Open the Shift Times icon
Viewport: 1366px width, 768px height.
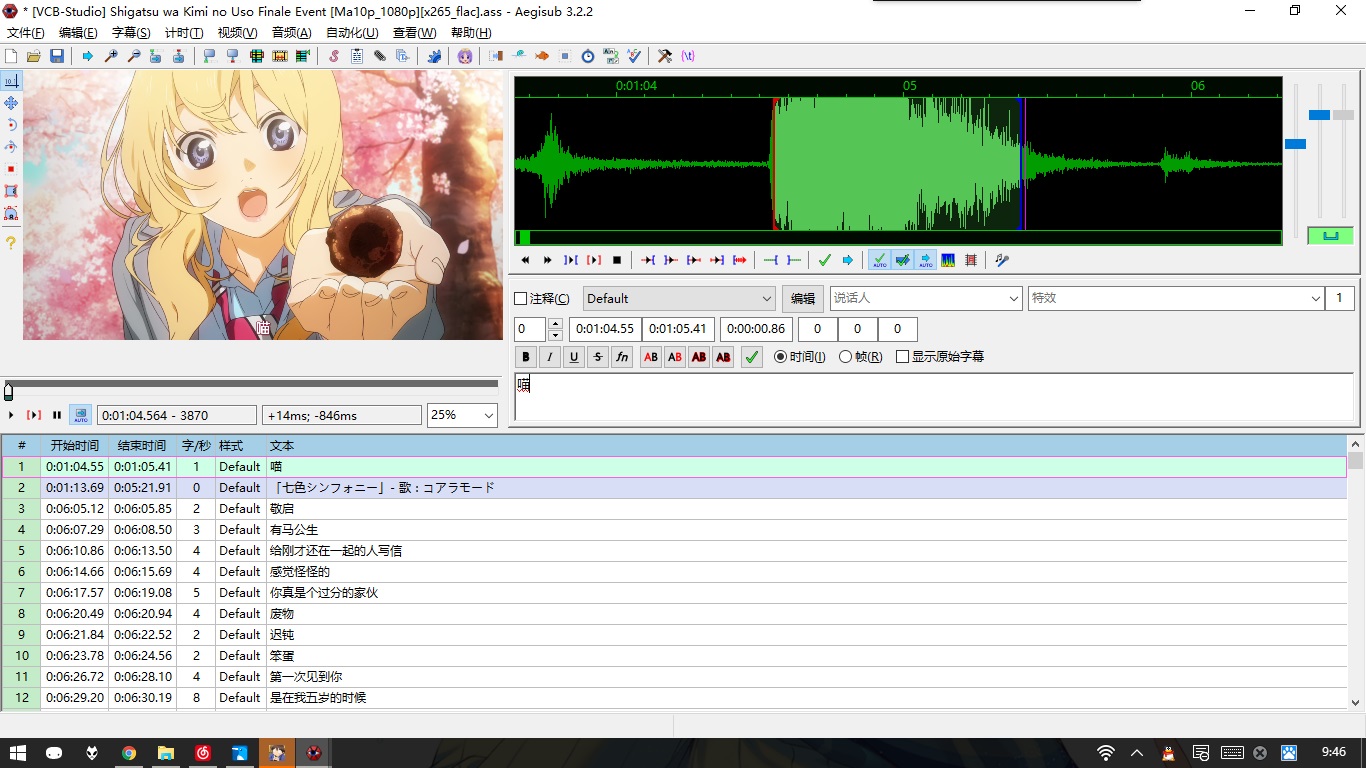[495, 56]
